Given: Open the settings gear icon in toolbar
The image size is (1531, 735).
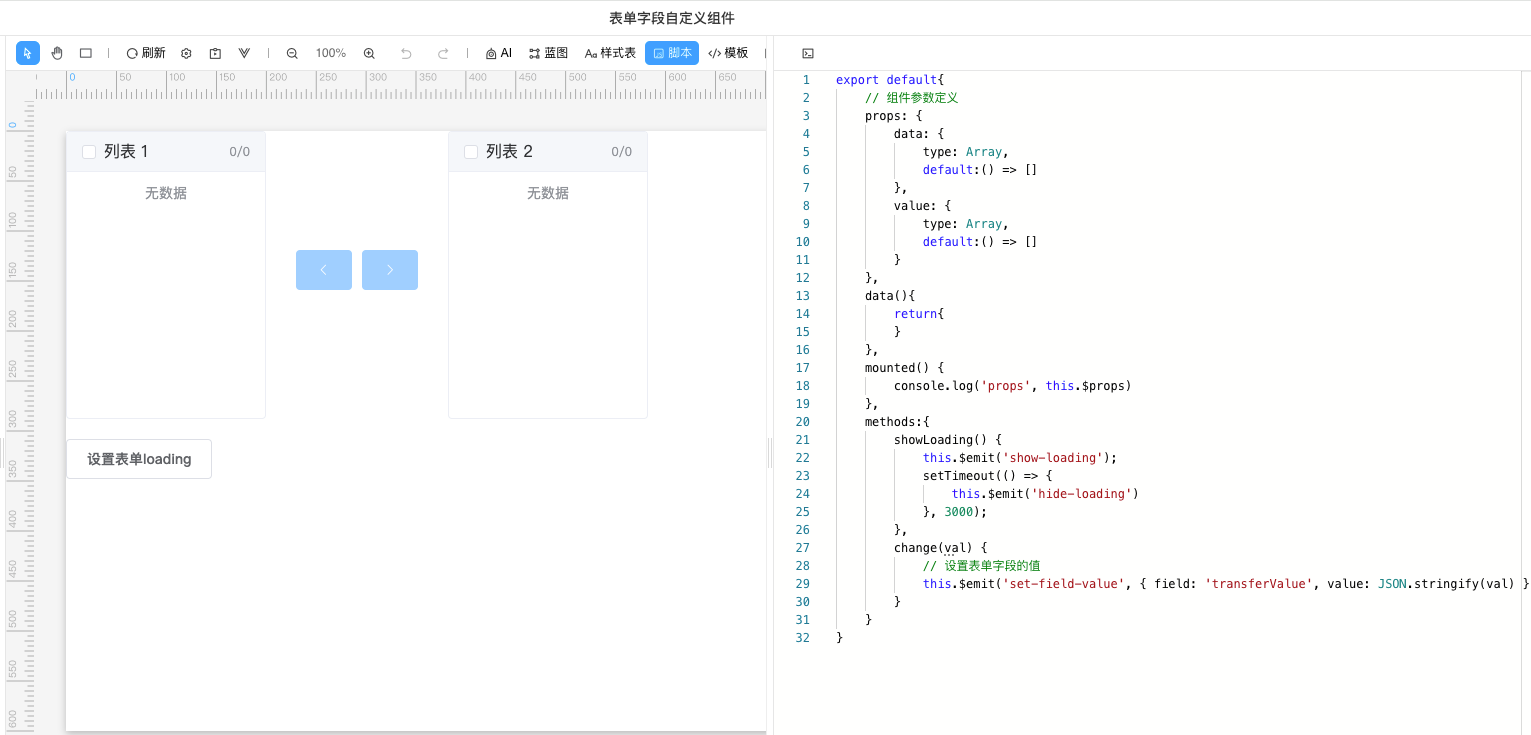Looking at the screenshot, I should [x=186, y=53].
